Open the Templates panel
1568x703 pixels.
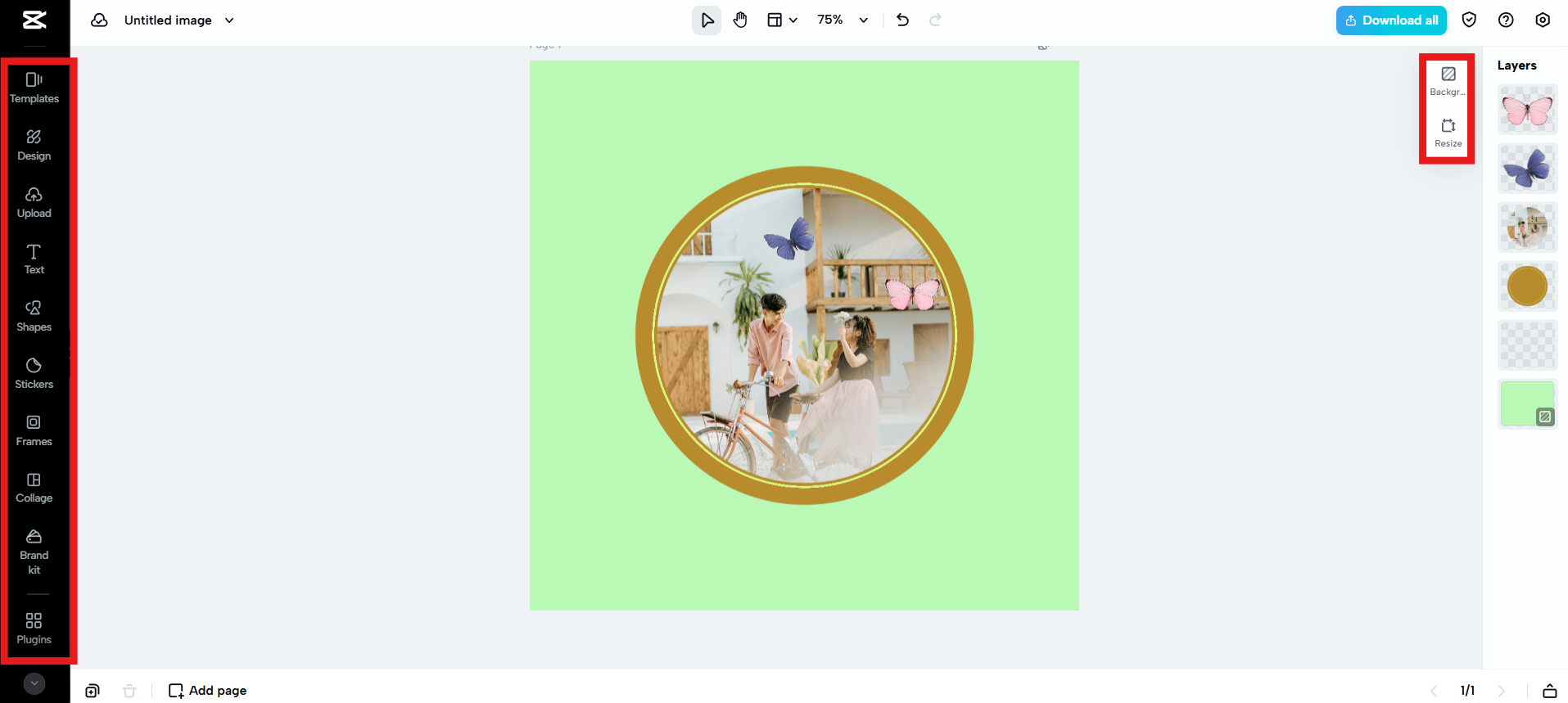34,88
